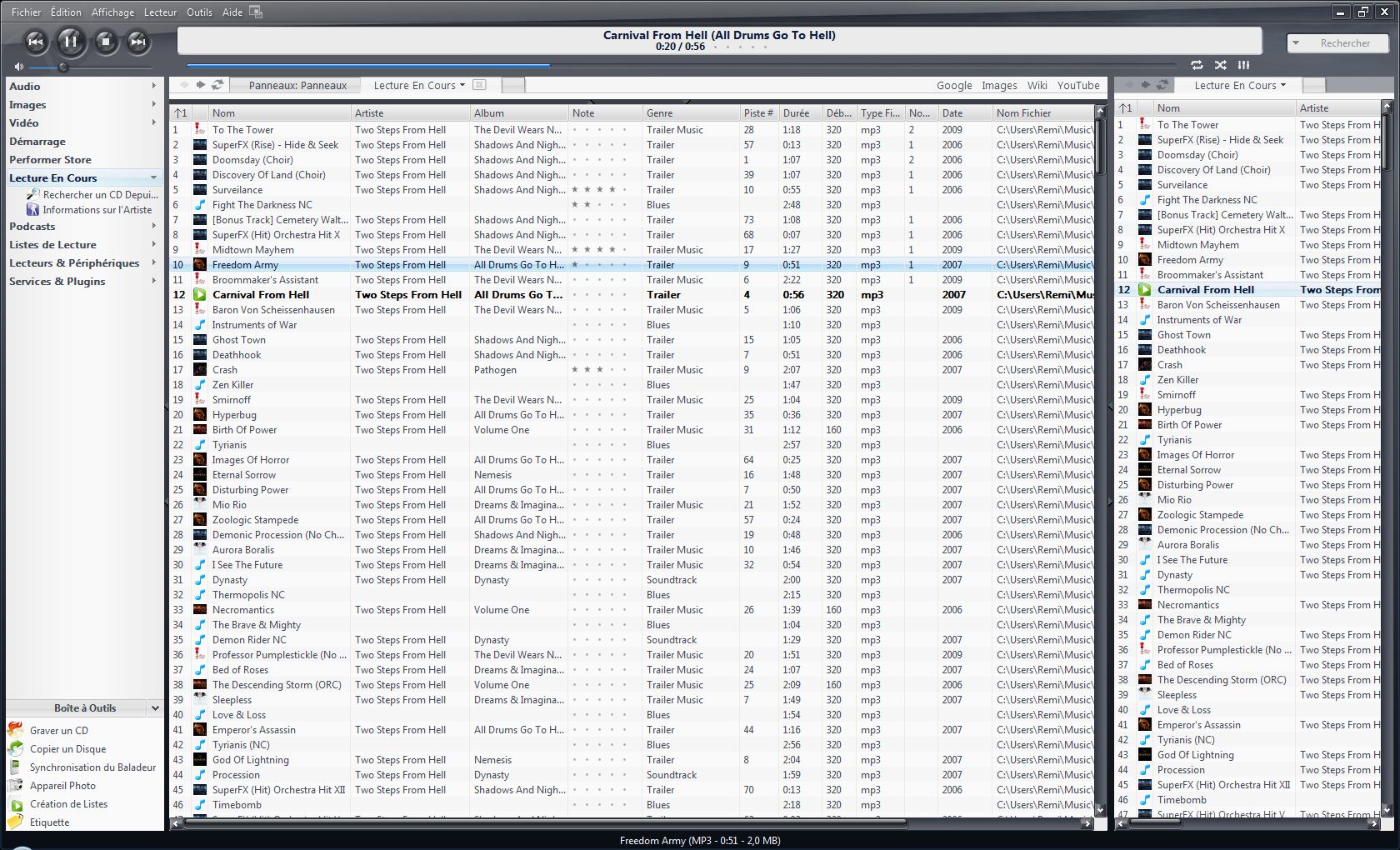This screenshot has width=1400, height=850.
Task: Open the Wiki link
Action: tap(1037, 85)
